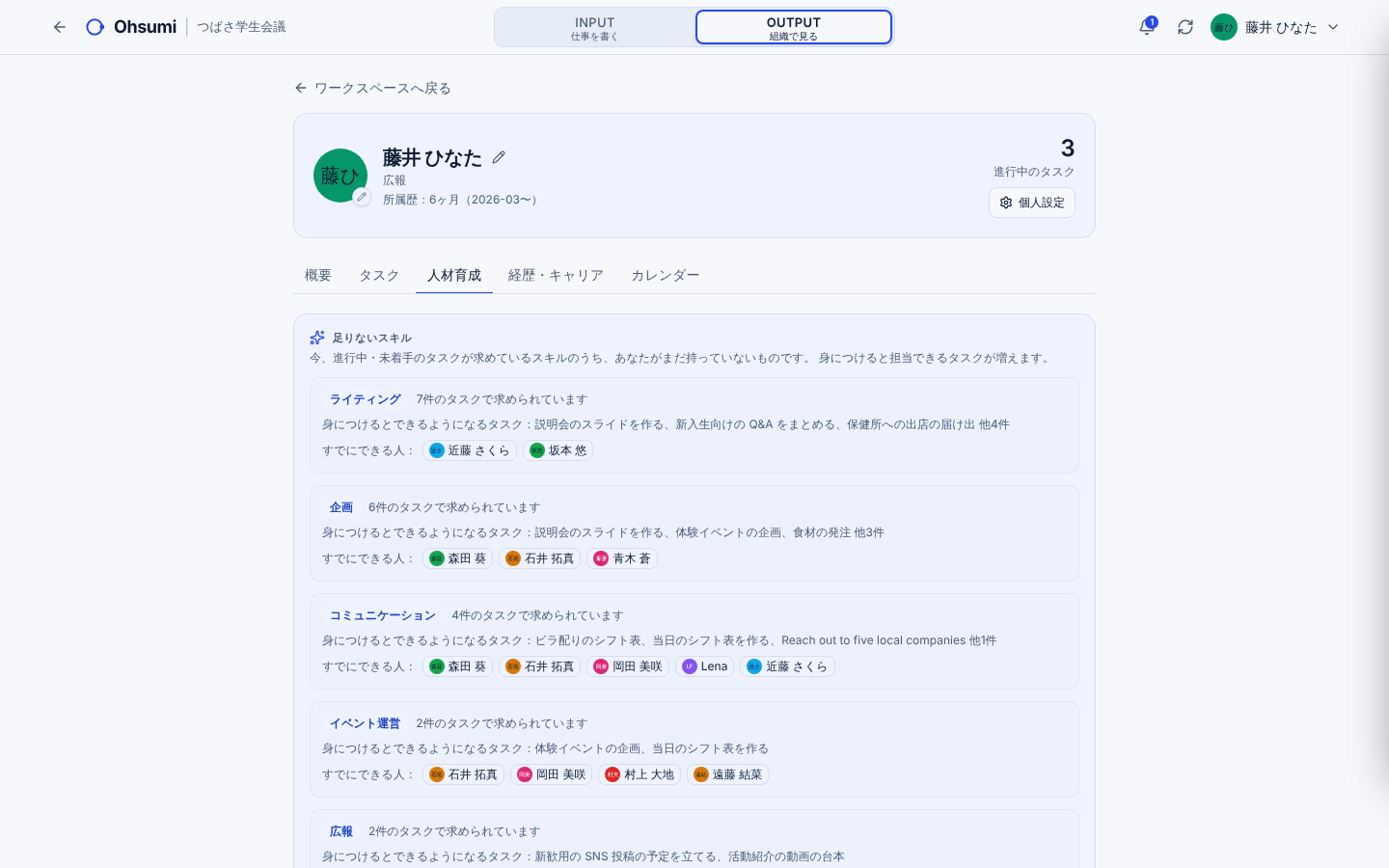Click the 藤井 ひなた account name in header

tap(1281, 27)
